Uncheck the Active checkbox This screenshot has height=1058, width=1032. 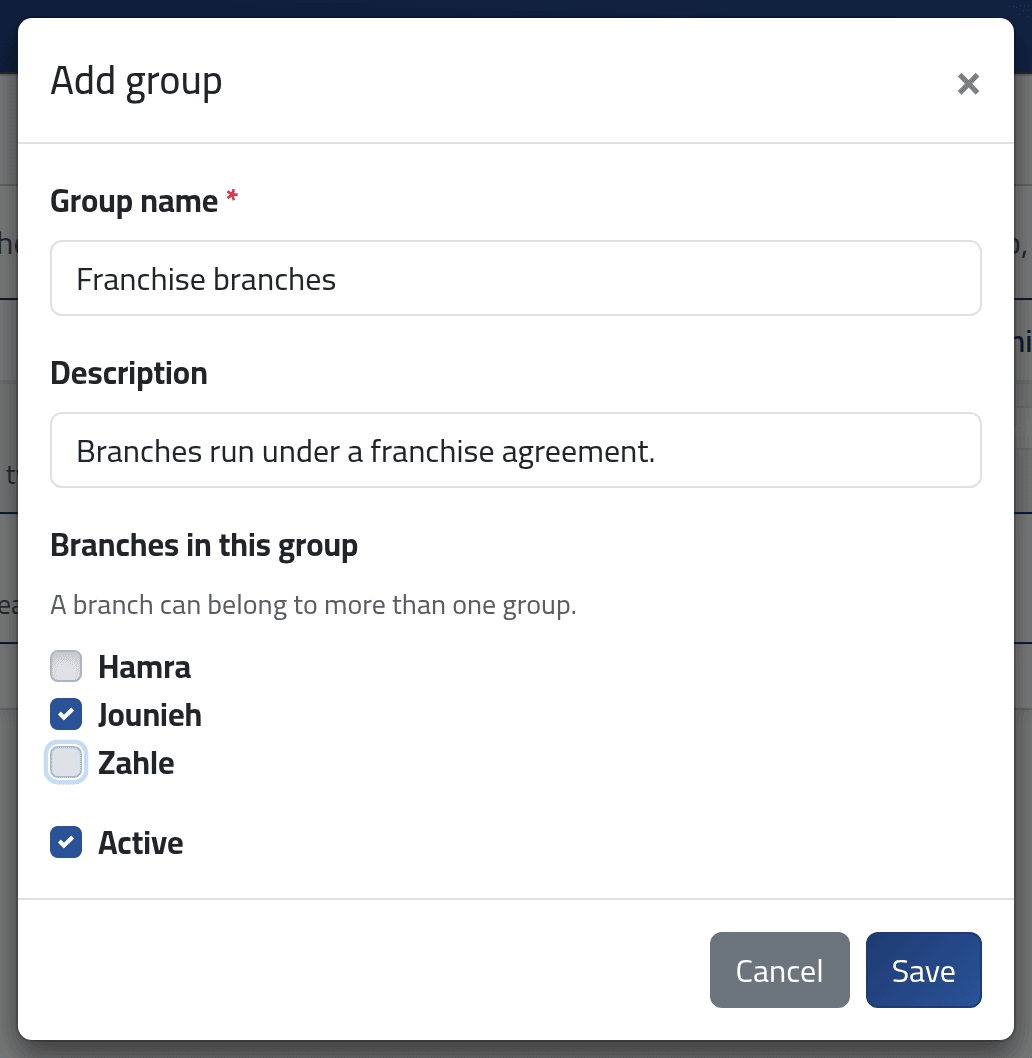[66, 842]
